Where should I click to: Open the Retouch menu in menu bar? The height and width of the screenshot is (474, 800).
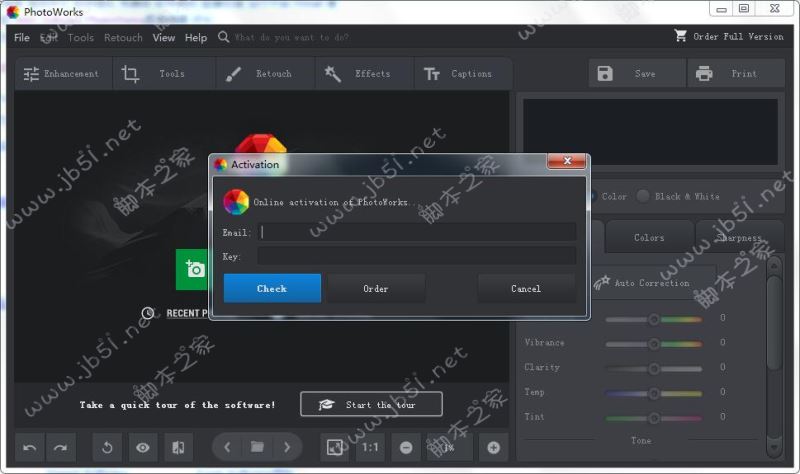click(x=123, y=37)
